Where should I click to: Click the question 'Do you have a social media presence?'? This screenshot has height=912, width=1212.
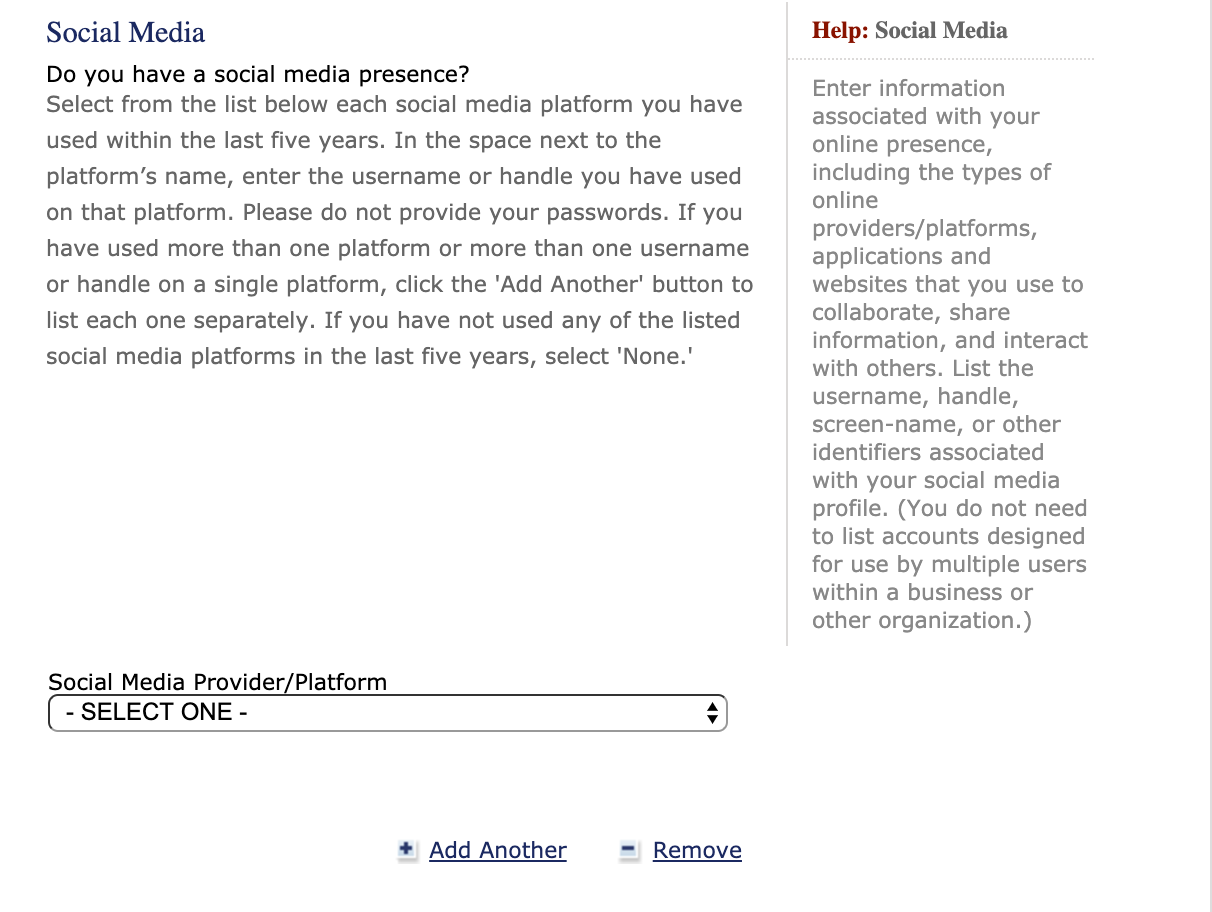tap(257, 75)
